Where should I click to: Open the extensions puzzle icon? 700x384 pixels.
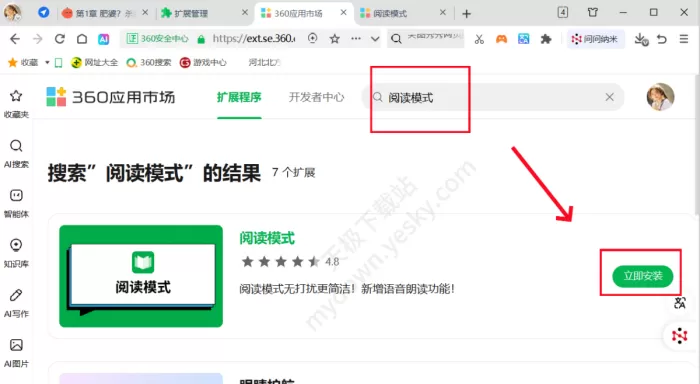pos(546,39)
